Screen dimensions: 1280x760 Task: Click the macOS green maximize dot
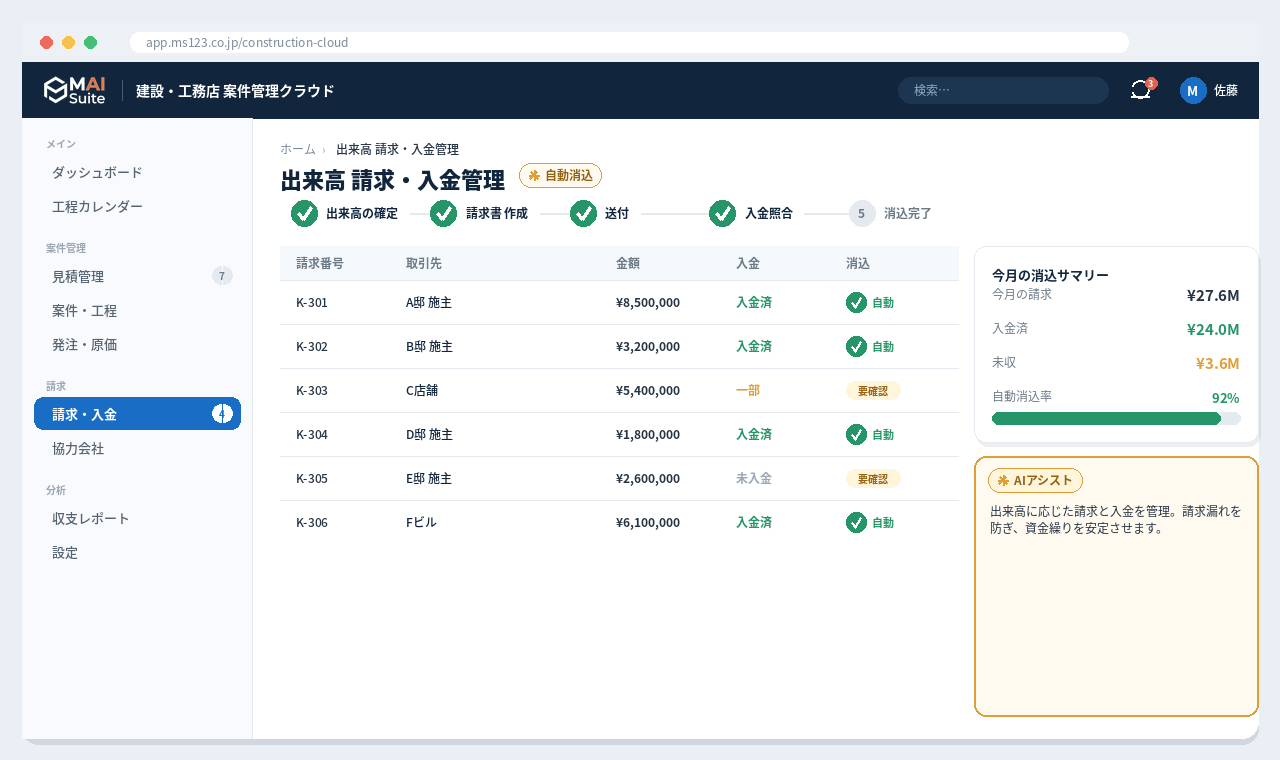pos(90,42)
